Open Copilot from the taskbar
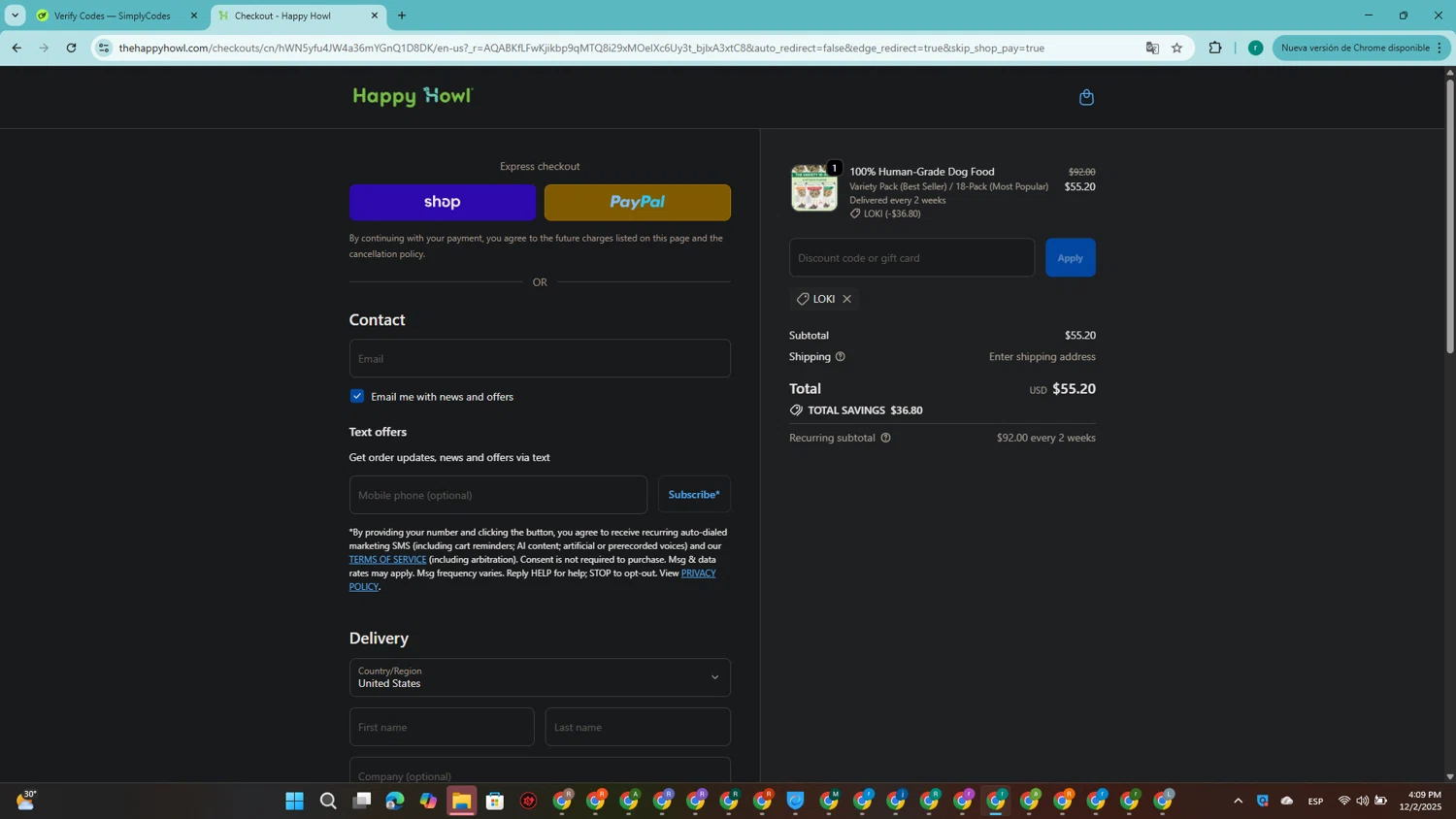Viewport: 1456px width, 819px height. coord(428,801)
